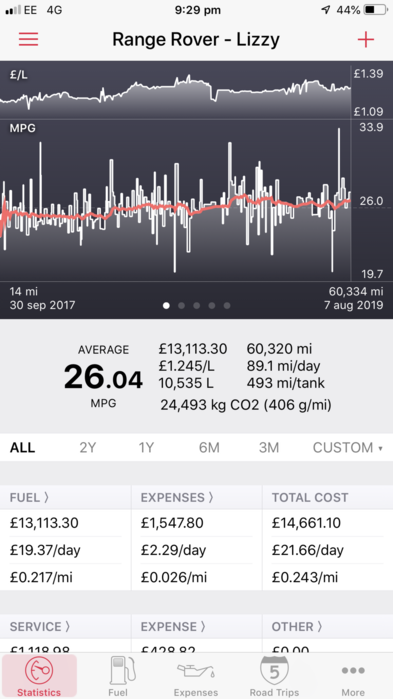The width and height of the screenshot is (393, 699).
Task: Select the Statistics gauge icon
Action: (x=39, y=670)
